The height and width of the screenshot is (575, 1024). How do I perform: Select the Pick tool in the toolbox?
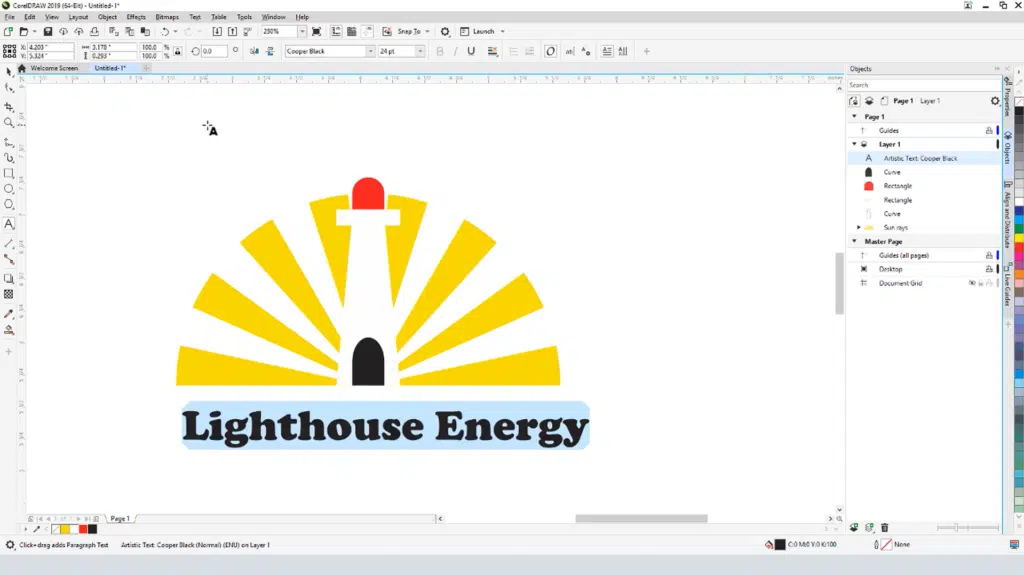(8, 71)
